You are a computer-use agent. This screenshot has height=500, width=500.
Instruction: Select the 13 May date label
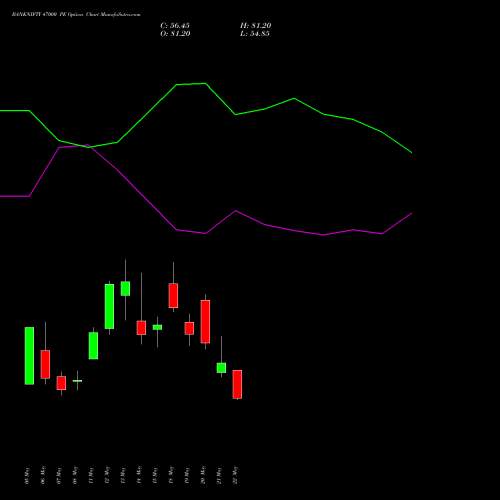pyautogui.click(x=123, y=476)
